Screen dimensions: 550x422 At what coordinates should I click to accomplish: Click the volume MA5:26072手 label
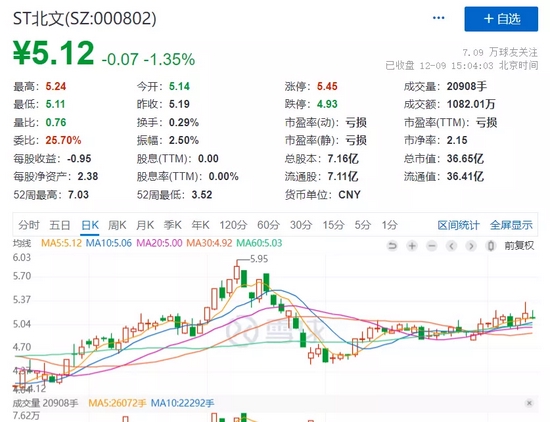pos(117,403)
